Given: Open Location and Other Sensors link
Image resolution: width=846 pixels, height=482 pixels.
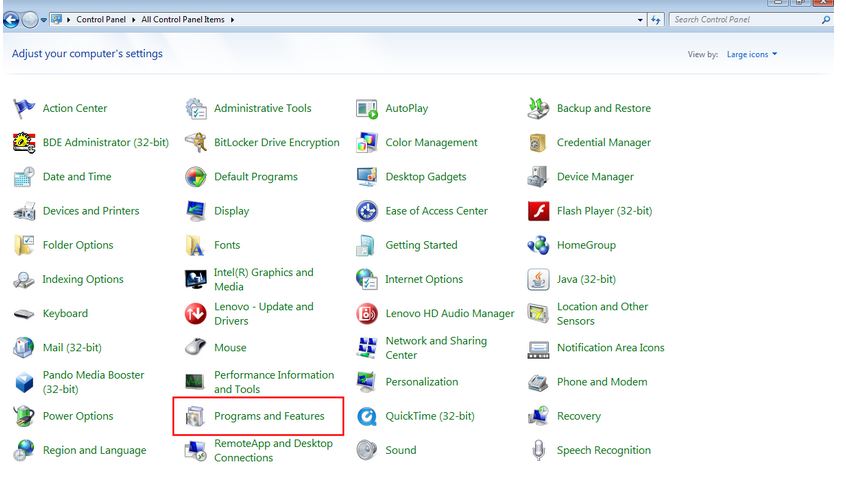Looking at the screenshot, I should pos(602,314).
